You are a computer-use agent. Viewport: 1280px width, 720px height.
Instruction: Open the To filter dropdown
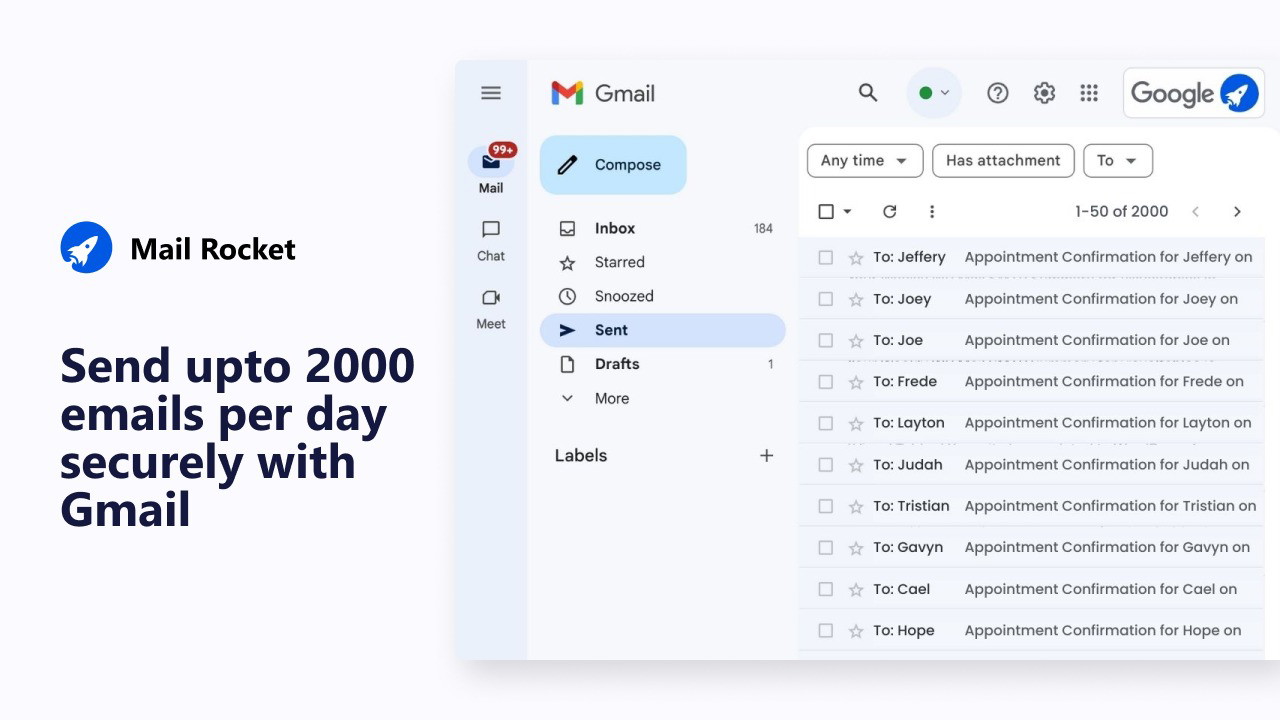[x=1117, y=161]
